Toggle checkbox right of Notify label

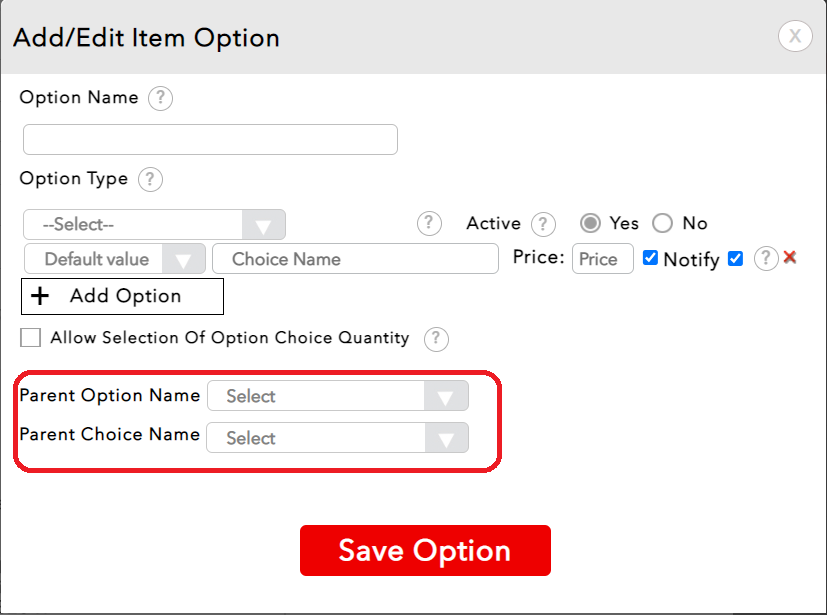pos(736,258)
